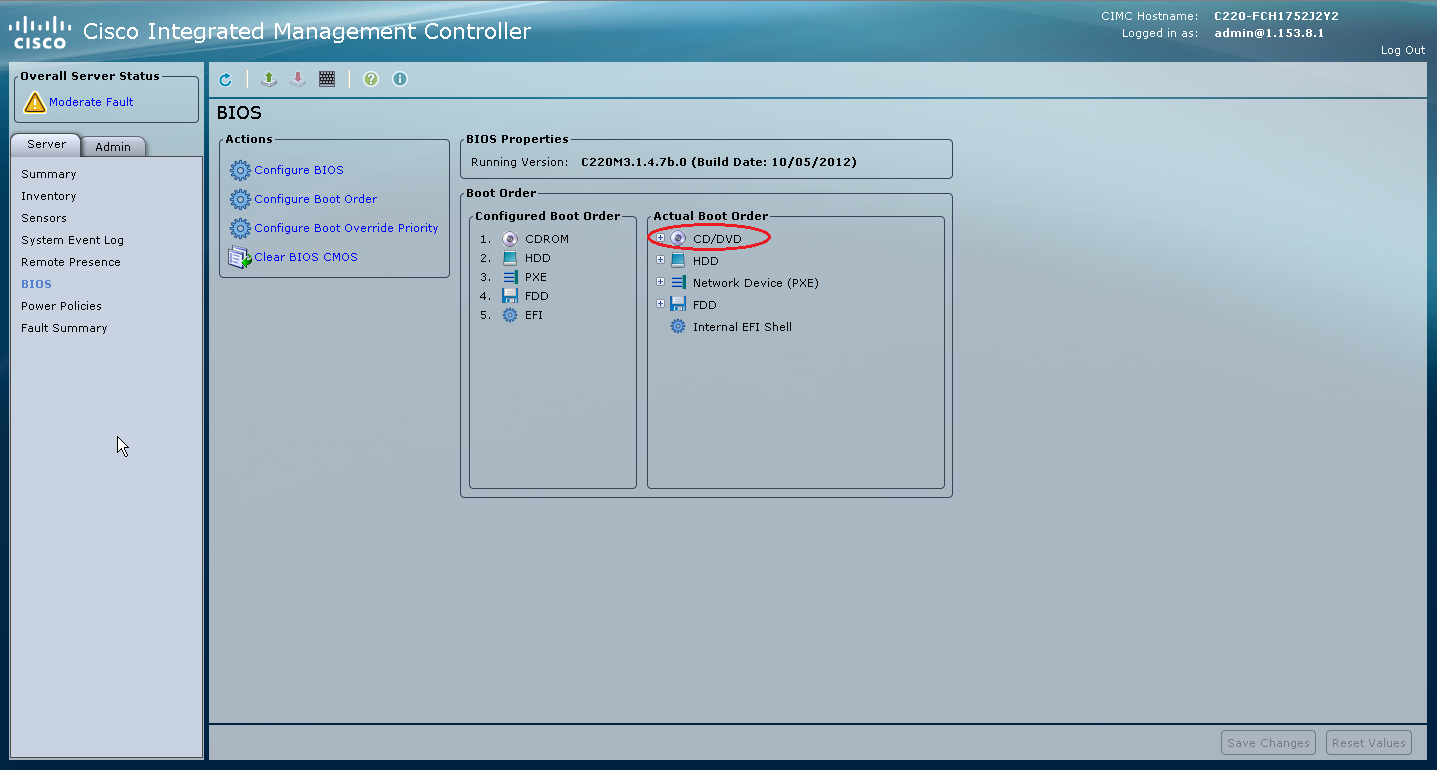Click the BIOS running version value
This screenshot has height=770, width=1437.
point(719,162)
